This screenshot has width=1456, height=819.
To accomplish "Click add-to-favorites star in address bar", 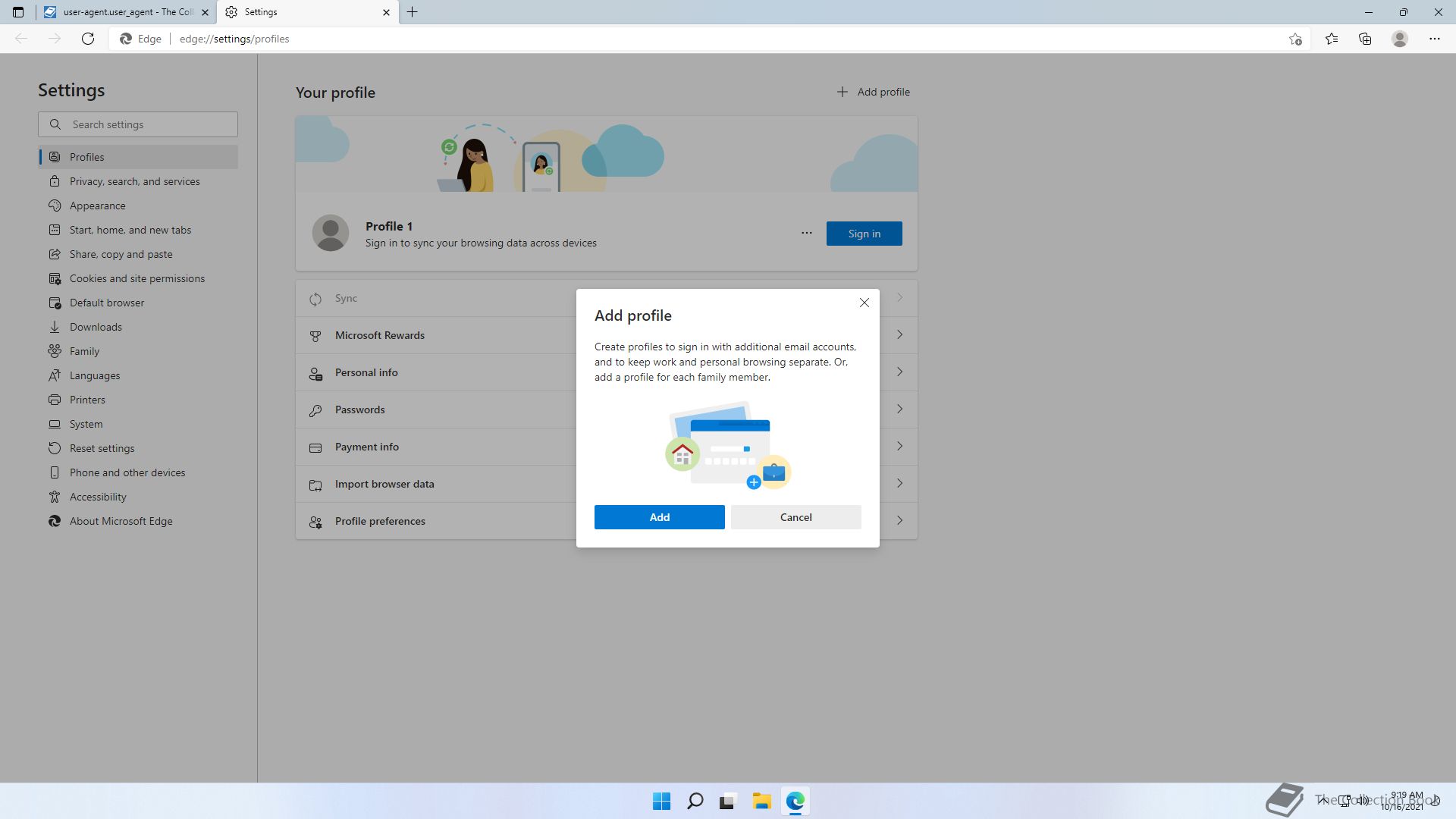I will pos(1295,39).
